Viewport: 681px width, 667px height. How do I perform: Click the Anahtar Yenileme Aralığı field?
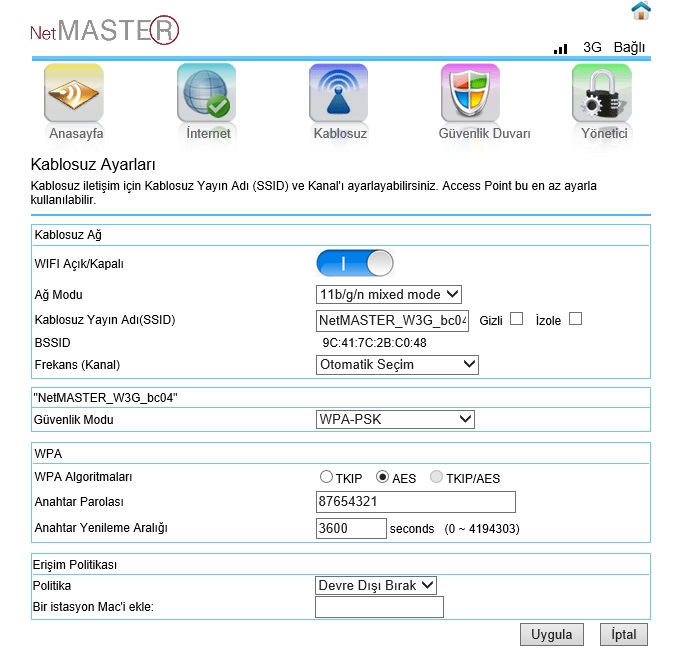pyautogui.click(x=351, y=528)
